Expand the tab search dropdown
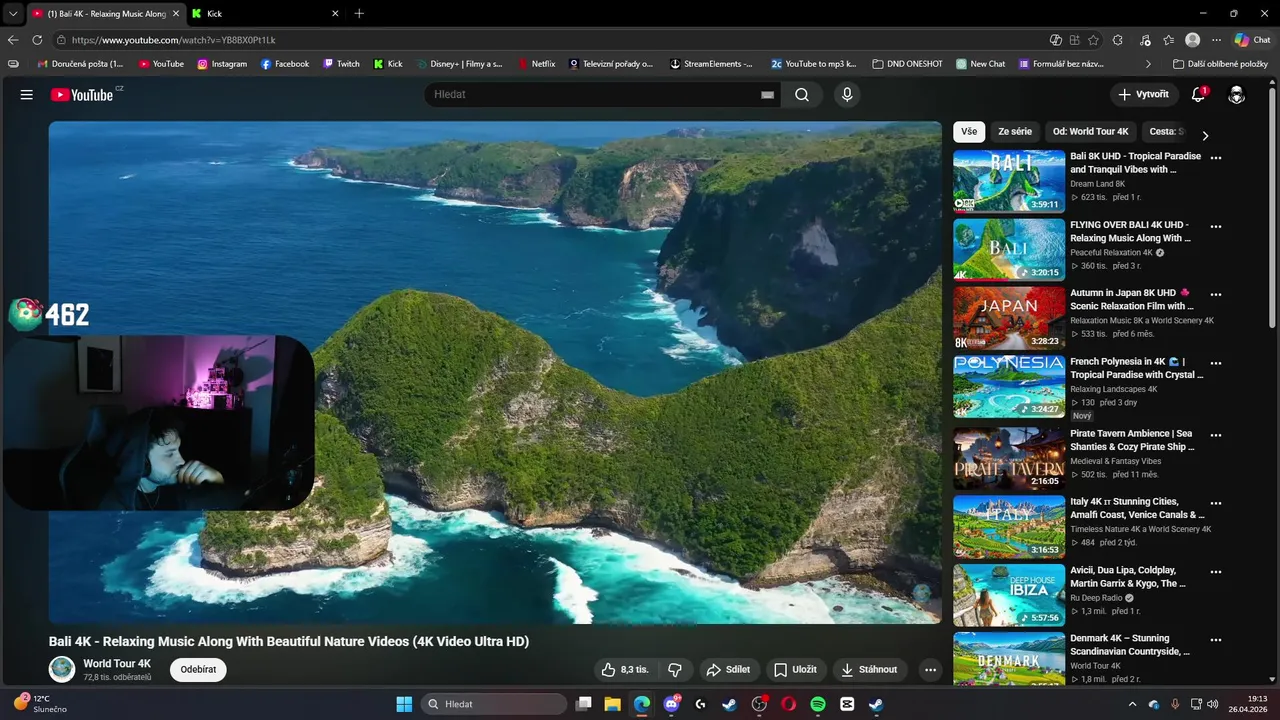Screen dimensions: 1280x720 click(12, 13)
